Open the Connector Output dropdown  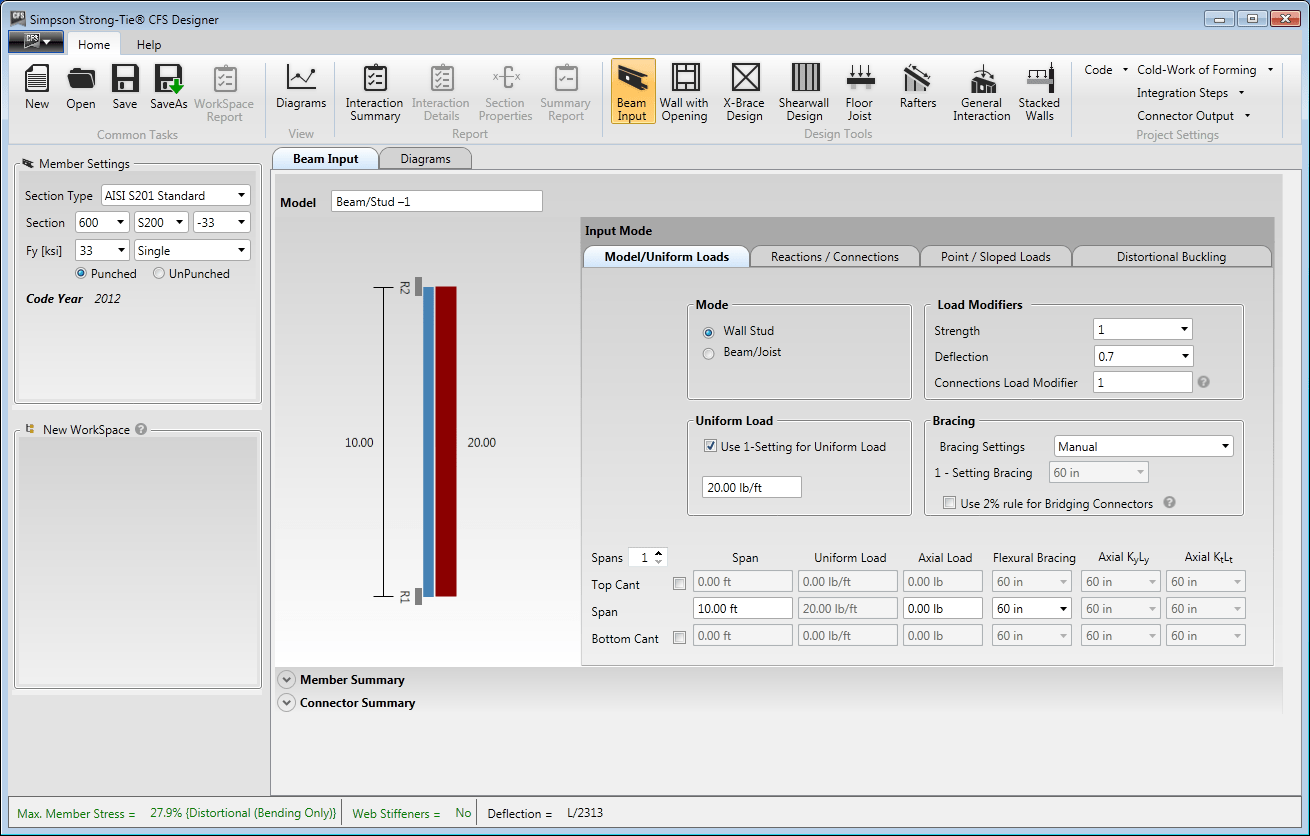[1193, 116]
